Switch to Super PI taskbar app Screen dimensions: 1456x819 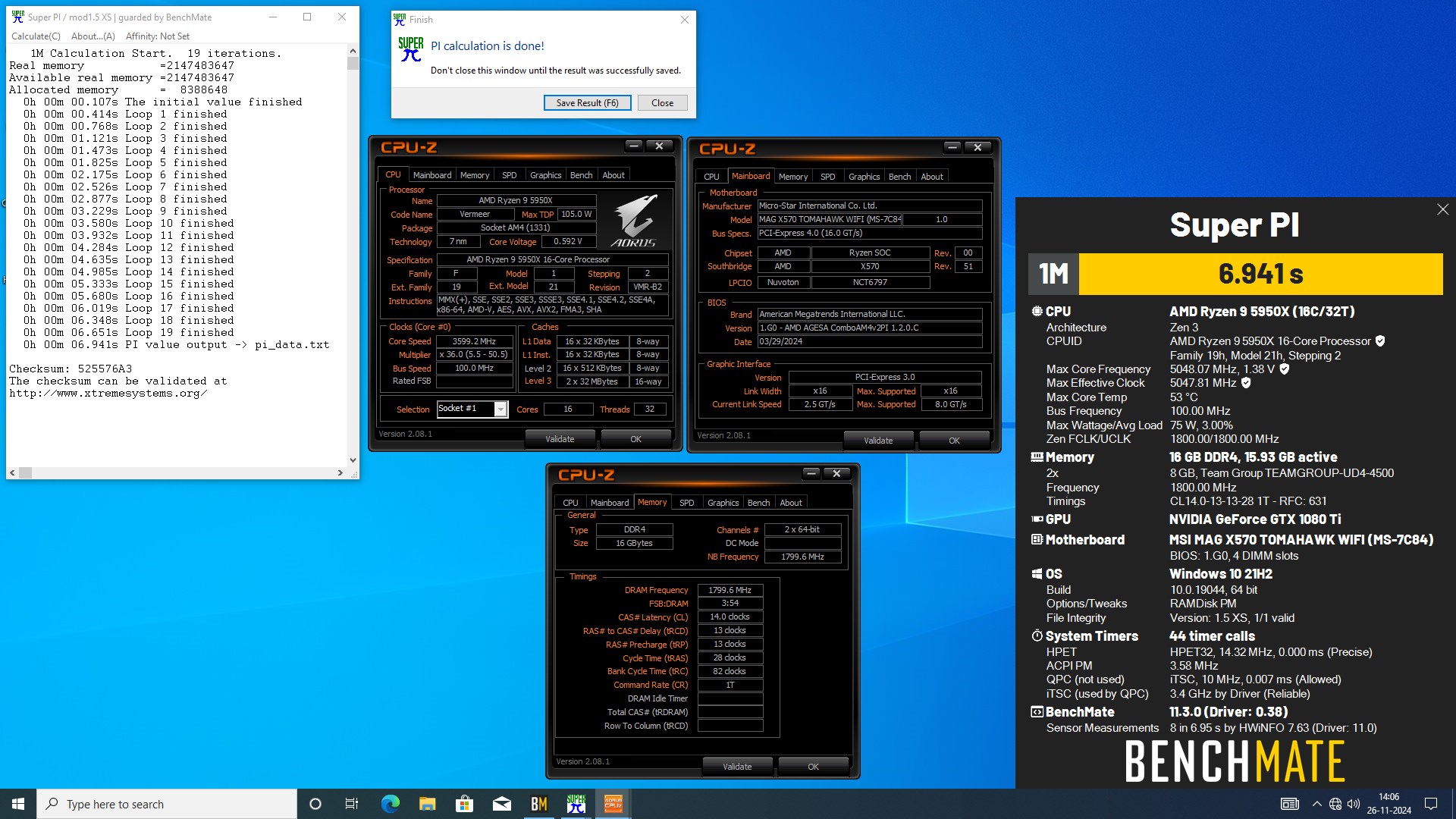[x=576, y=804]
